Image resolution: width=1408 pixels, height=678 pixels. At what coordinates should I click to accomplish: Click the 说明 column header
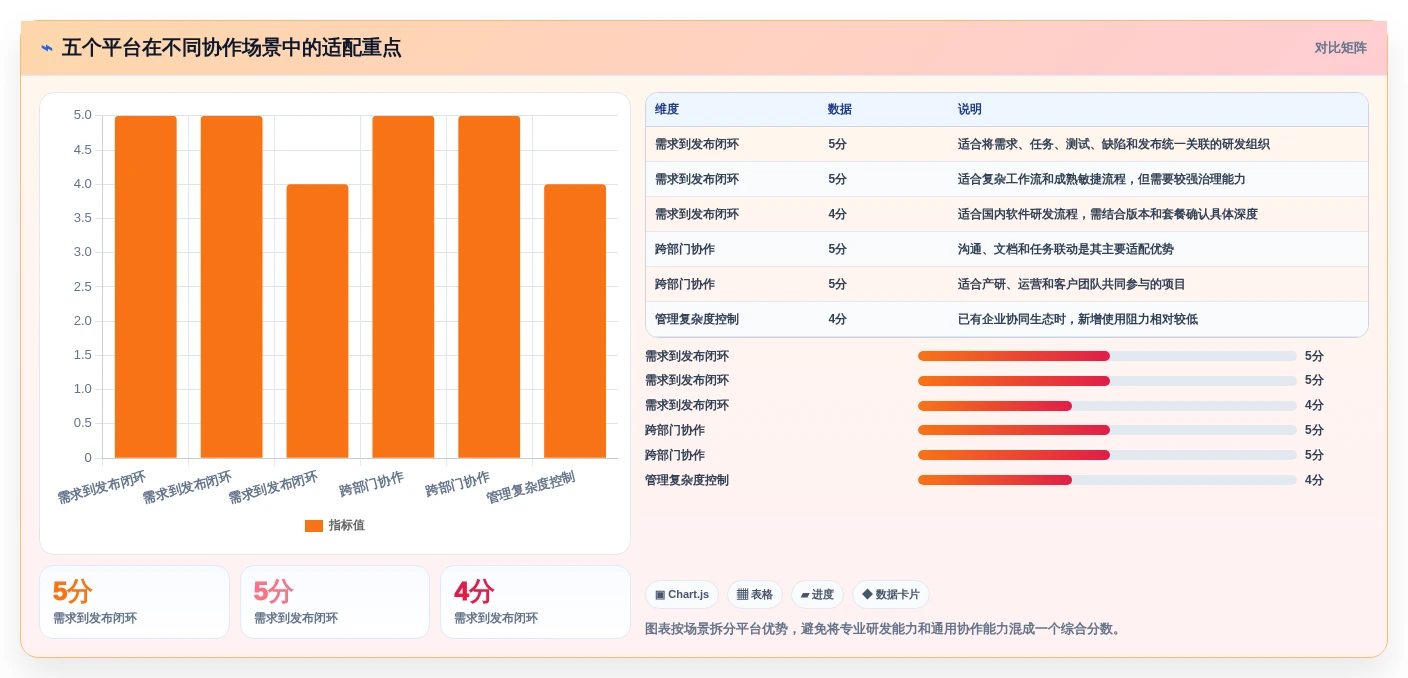pyautogui.click(x=970, y=110)
